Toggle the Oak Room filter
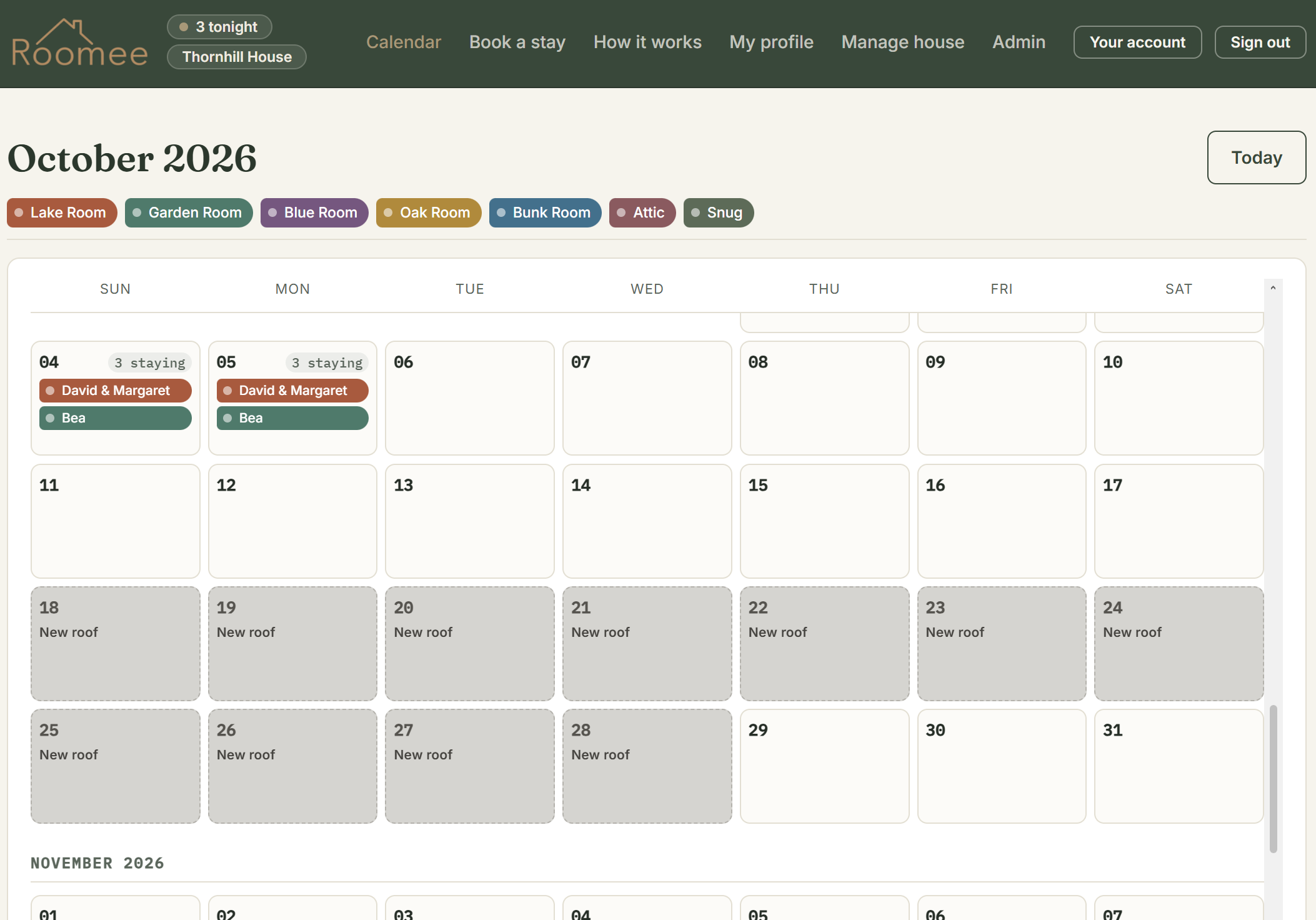This screenshot has height=920, width=1316. tap(429, 212)
